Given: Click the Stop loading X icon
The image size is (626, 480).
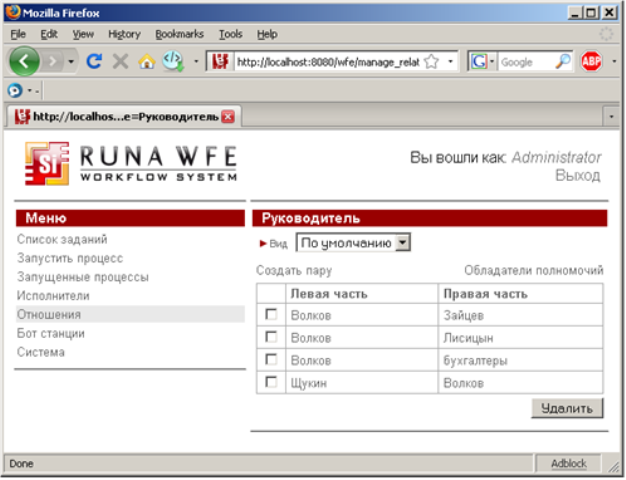Looking at the screenshot, I should 121,62.
